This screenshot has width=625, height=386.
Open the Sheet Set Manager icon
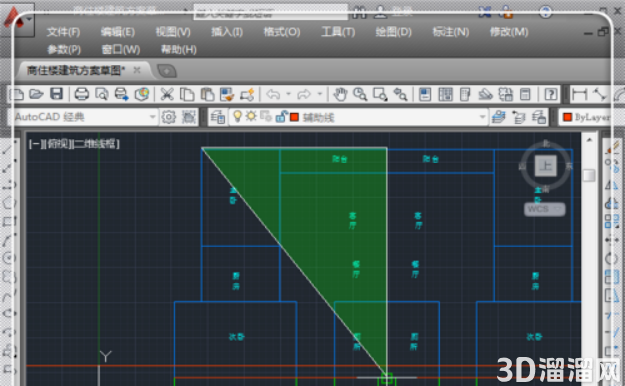485,95
